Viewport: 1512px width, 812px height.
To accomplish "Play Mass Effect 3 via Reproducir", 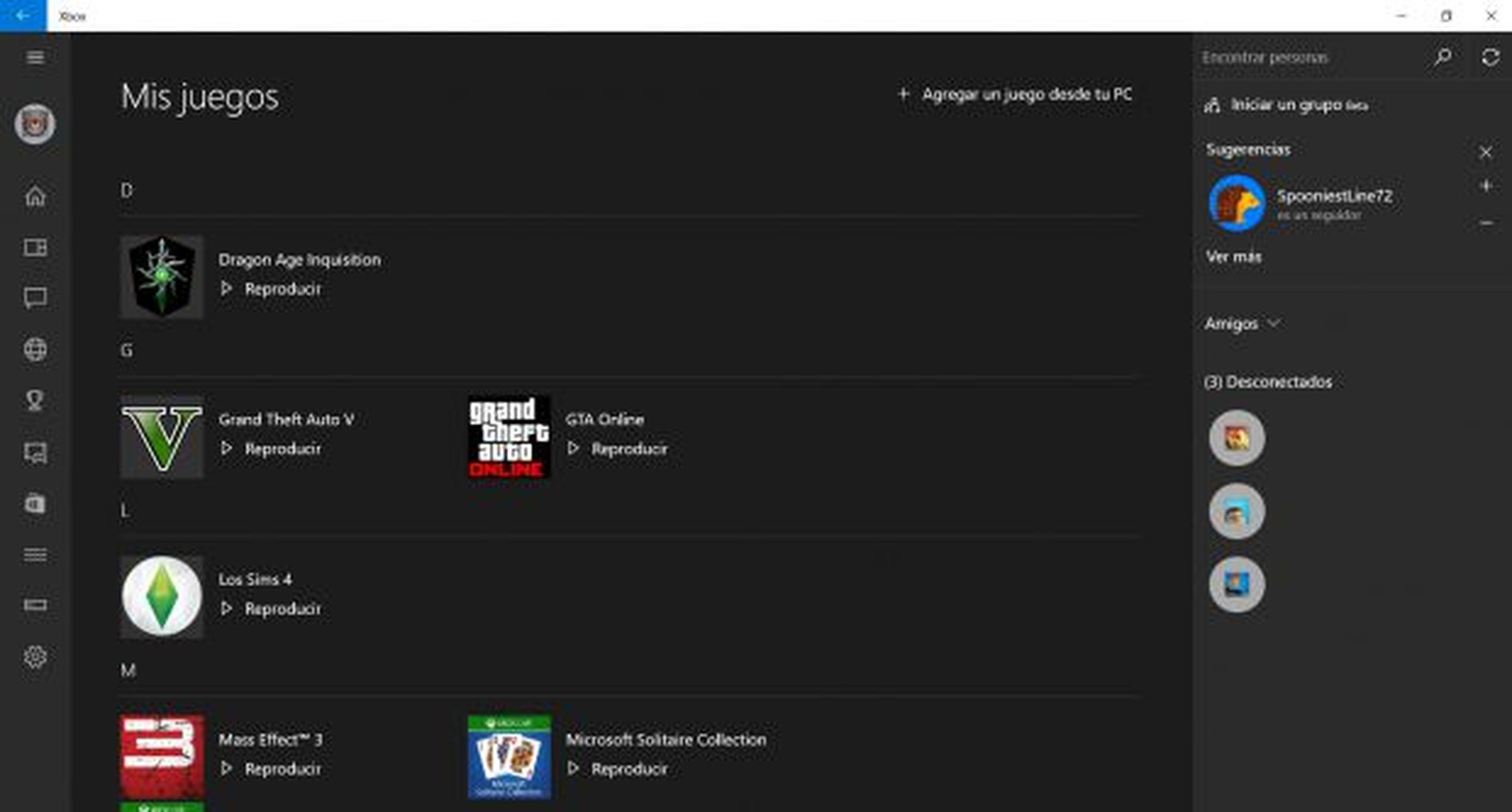I will click(271, 769).
